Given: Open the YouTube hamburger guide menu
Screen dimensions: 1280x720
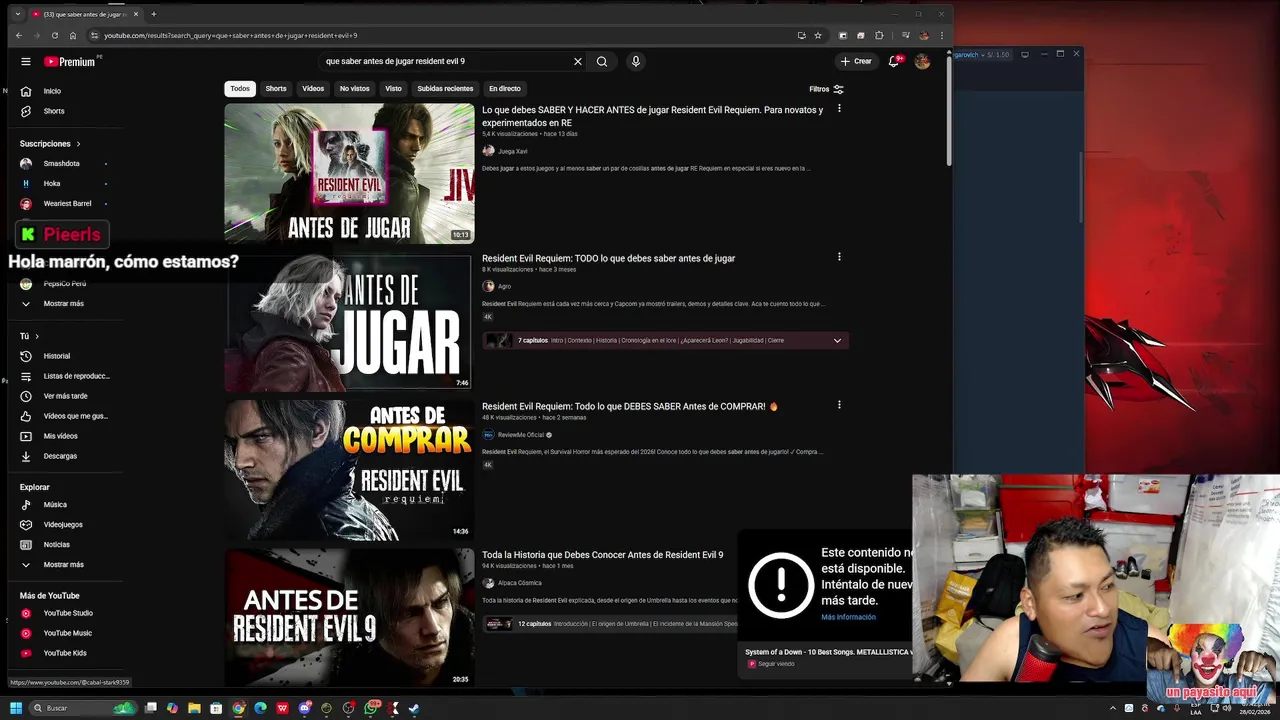Looking at the screenshot, I should pyautogui.click(x=26, y=61).
